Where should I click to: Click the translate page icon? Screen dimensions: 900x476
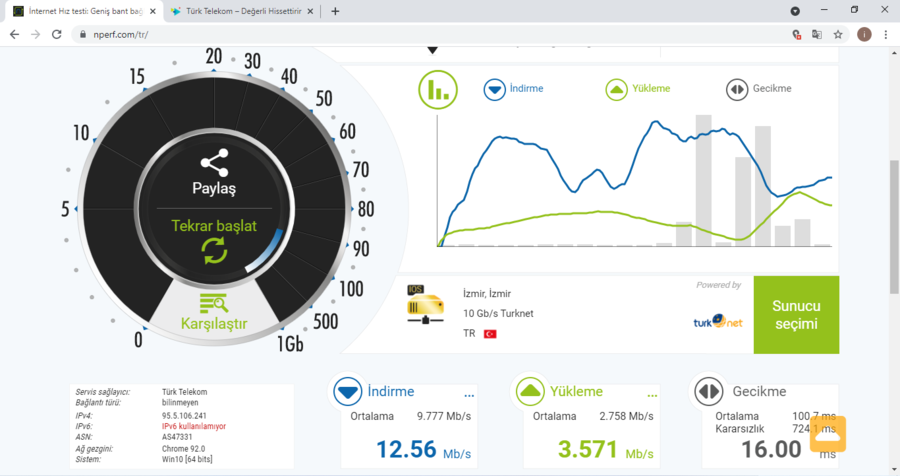[x=817, y=34]
